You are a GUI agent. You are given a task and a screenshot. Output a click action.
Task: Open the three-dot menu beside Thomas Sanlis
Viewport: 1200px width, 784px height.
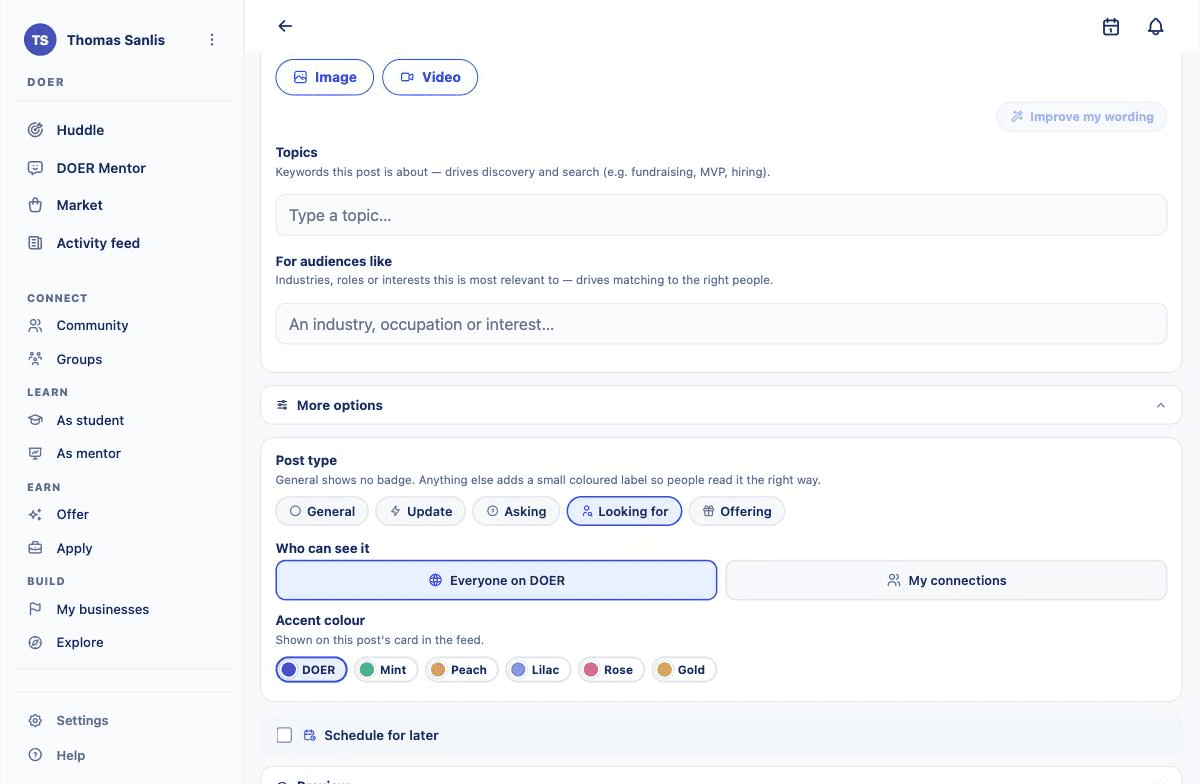coord(211,40)
